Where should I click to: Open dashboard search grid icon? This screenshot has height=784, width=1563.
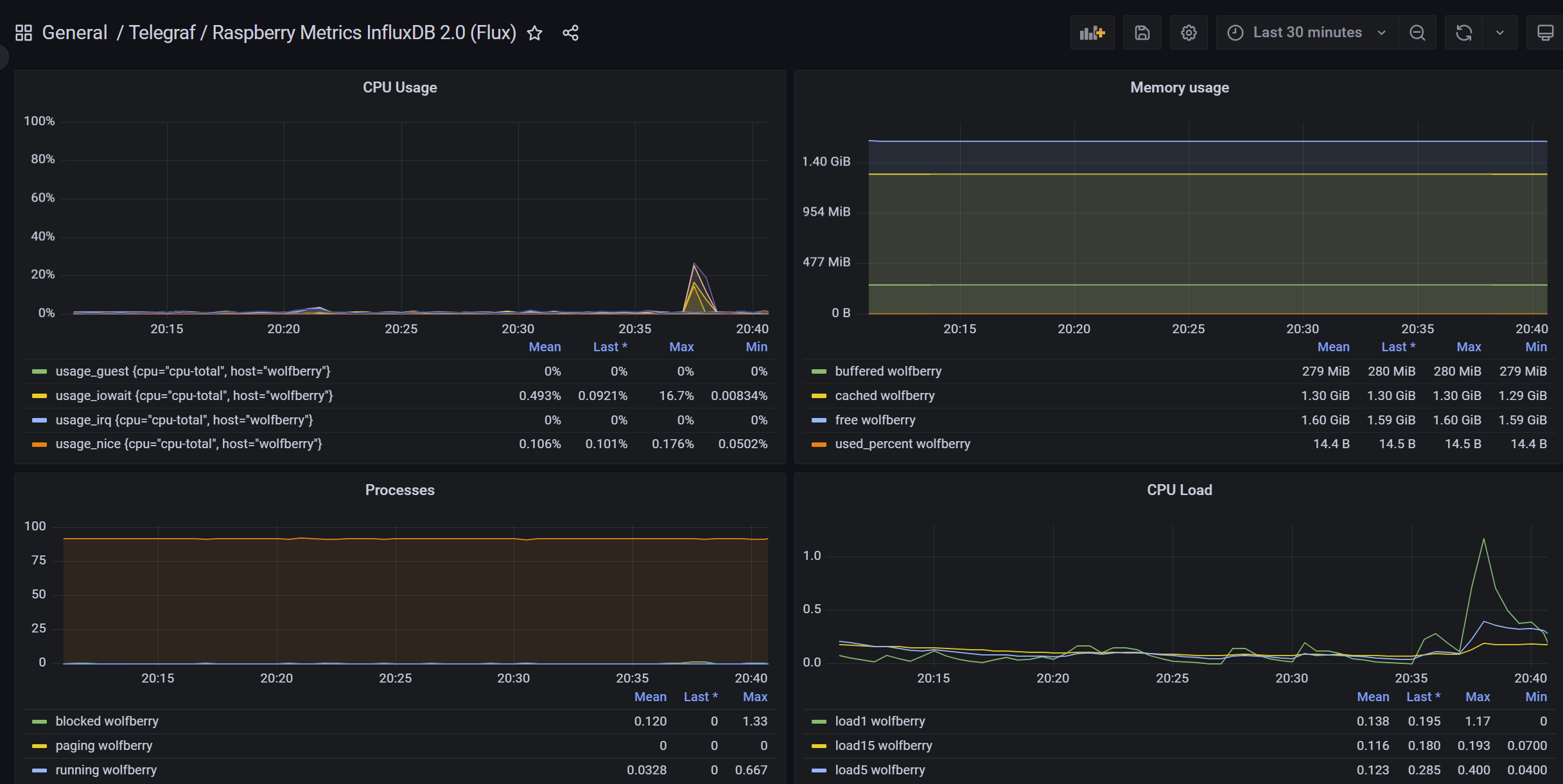coord(24,33)
